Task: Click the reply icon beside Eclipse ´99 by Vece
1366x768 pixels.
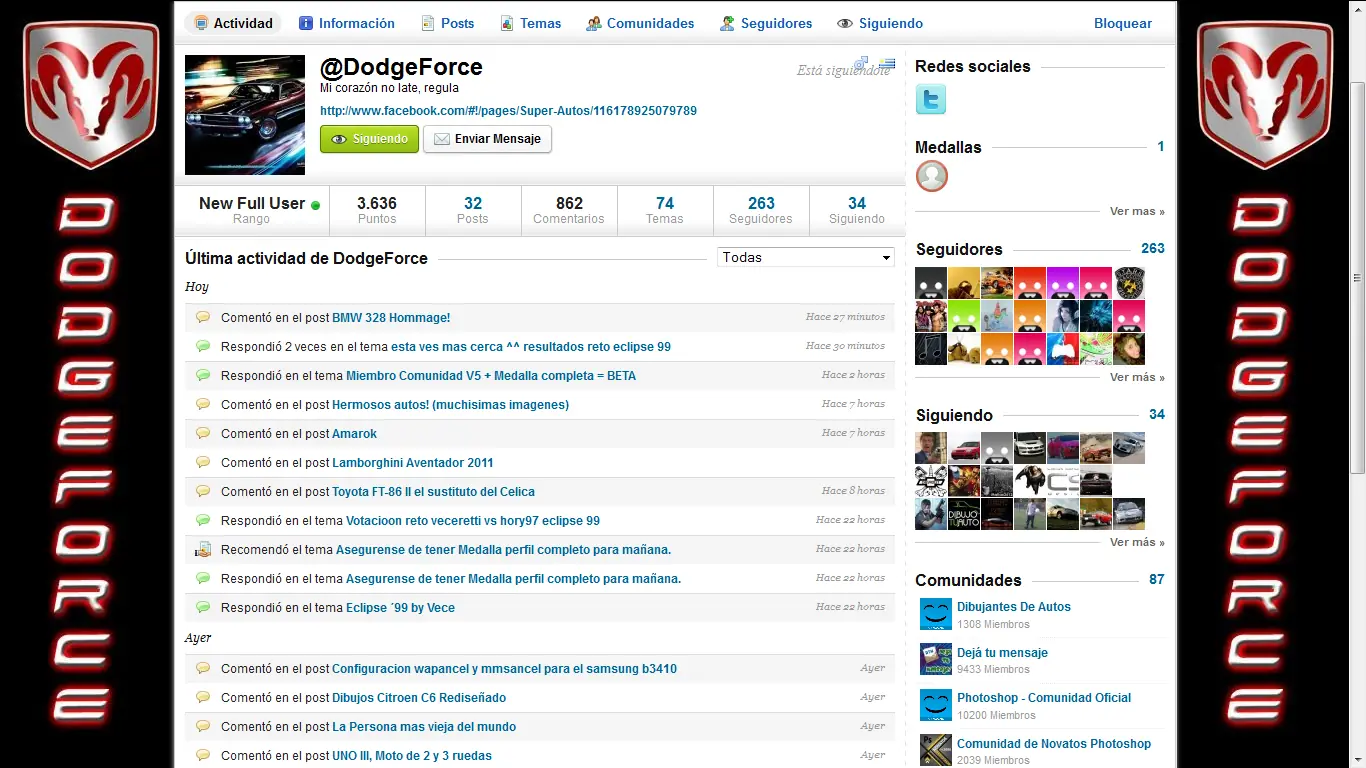Action: tap(203, 607)
